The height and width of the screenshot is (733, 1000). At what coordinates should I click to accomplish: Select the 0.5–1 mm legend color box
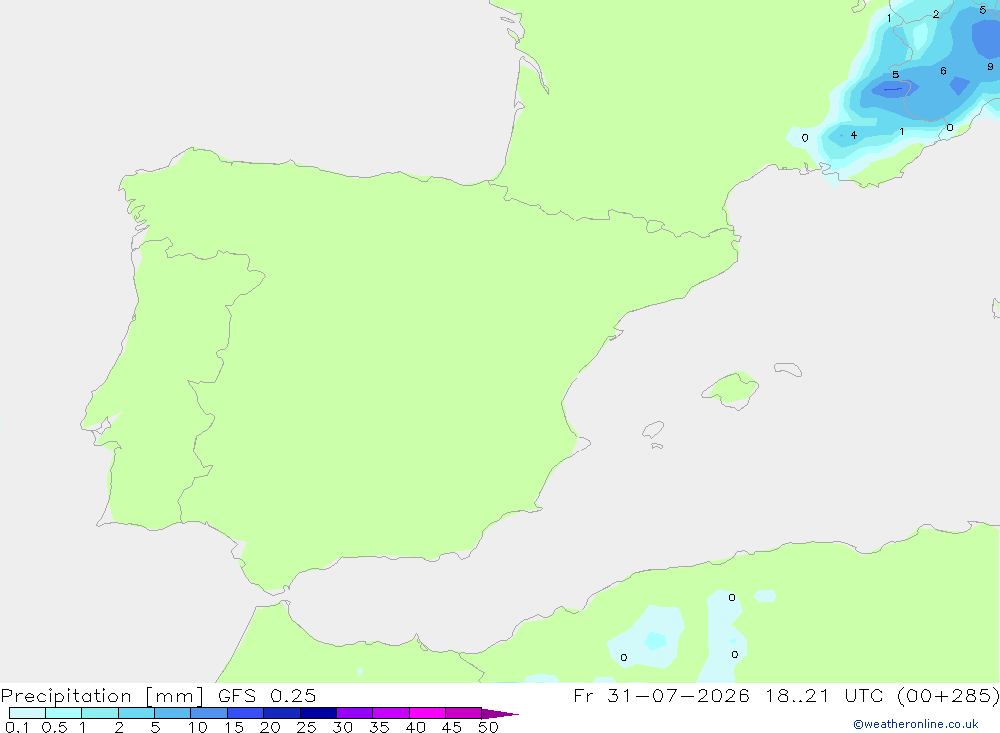click(x=63, y=713)
